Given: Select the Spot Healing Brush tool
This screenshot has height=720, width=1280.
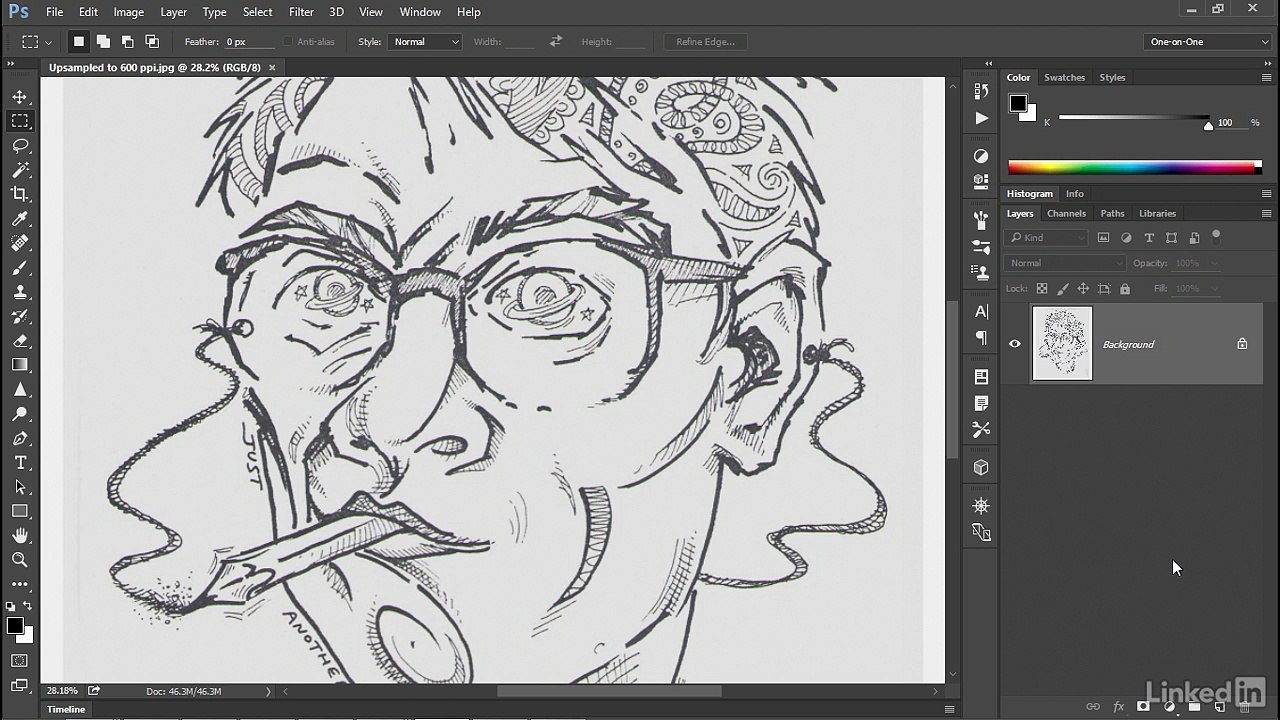Looking at the screenshot, I should click(20, 243).
